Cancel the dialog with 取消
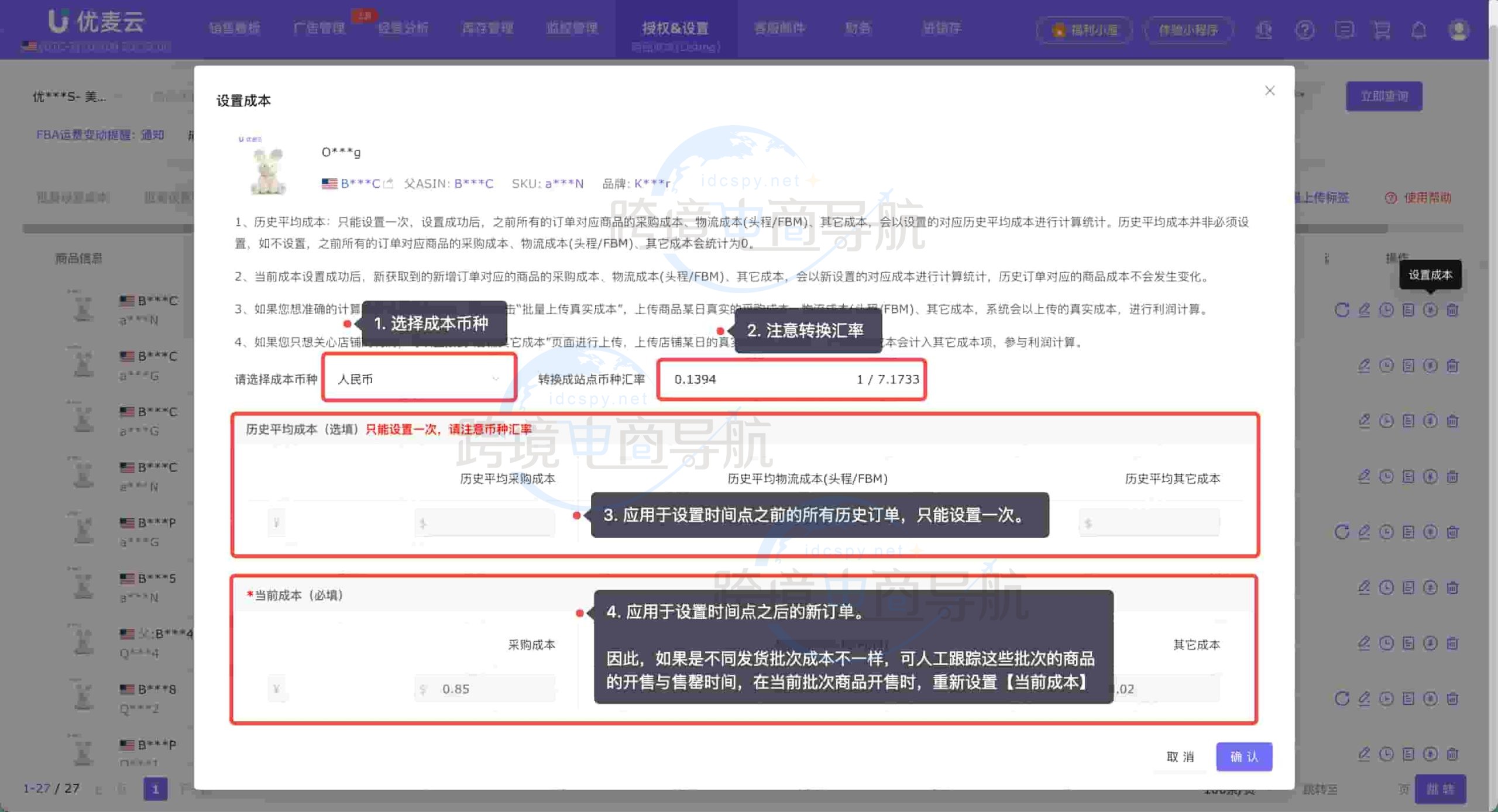Viewport: 1498px width, 812px height. click(1180, 756)
